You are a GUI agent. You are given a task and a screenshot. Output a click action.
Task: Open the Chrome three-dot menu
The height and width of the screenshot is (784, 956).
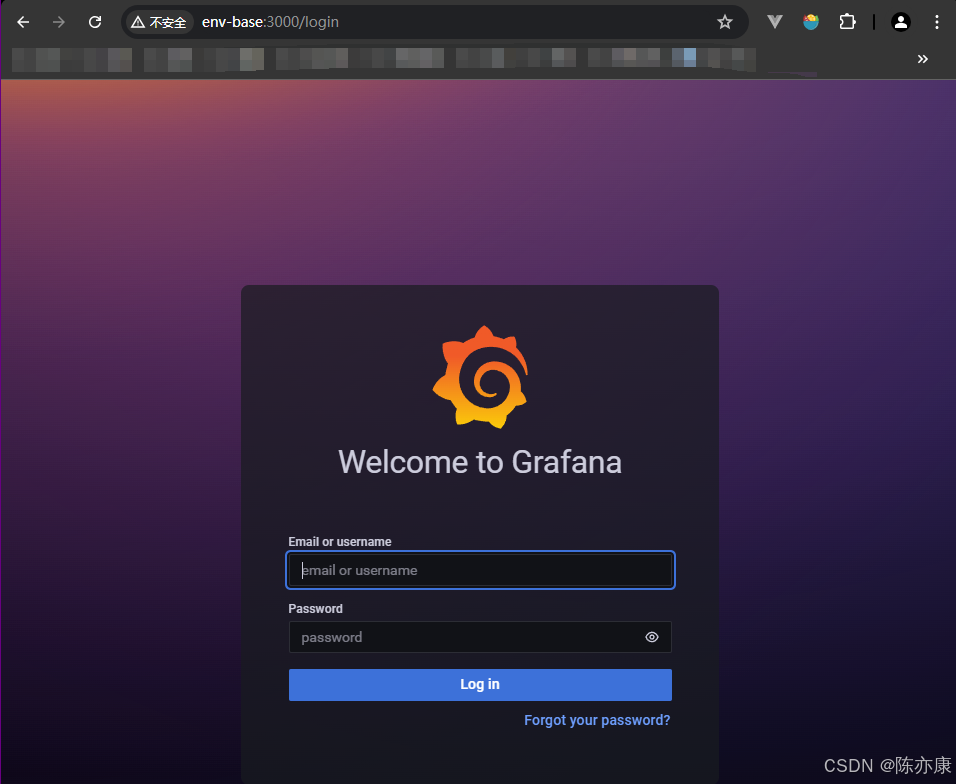pos(936,23)
